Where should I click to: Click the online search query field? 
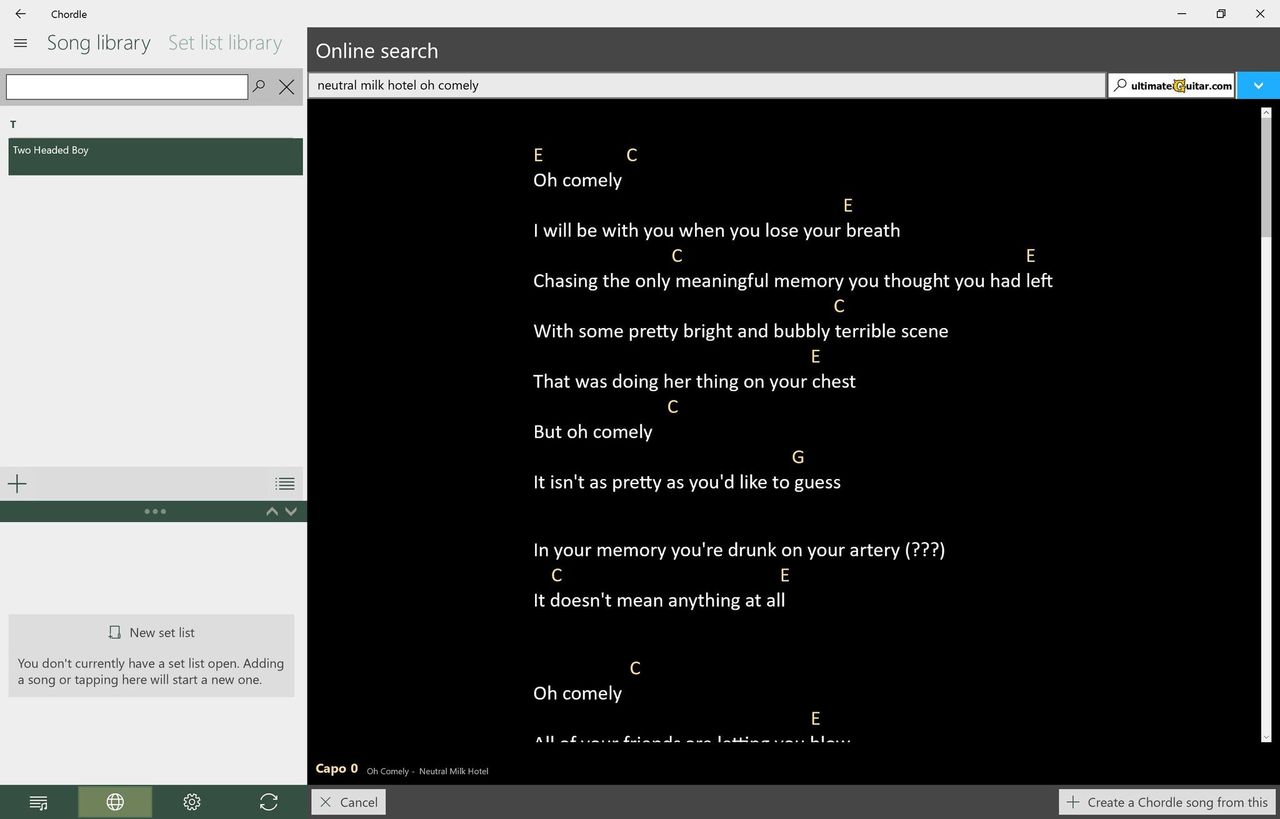(706, 85)
